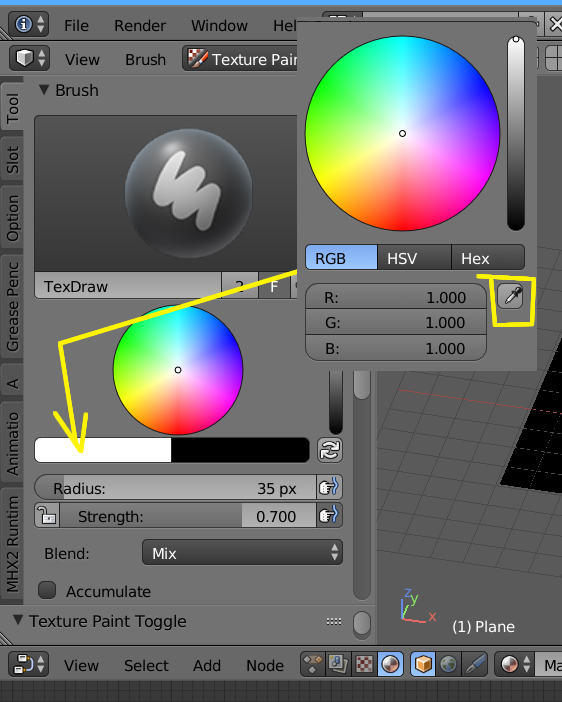This screenshot has height=702, width=562.
Task: Open the Node editor's View menu
Action: coord(81,665)
